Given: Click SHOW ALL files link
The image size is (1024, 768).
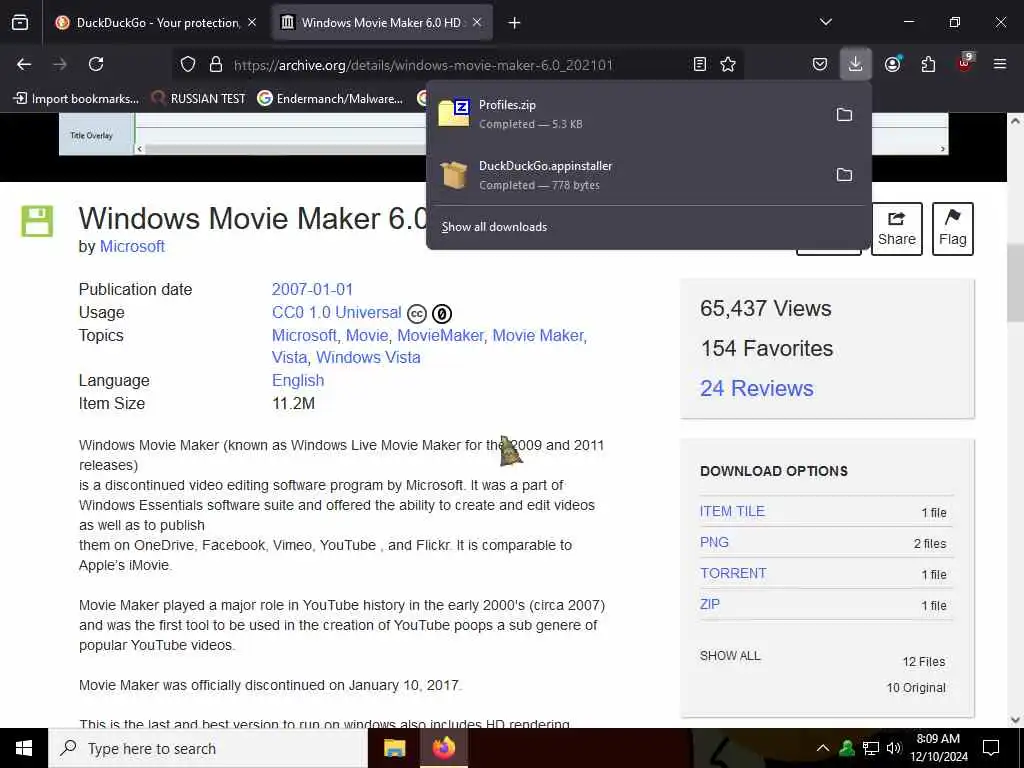Looking at the screenshot, I should pyautogui.click(x=730, y=656).
